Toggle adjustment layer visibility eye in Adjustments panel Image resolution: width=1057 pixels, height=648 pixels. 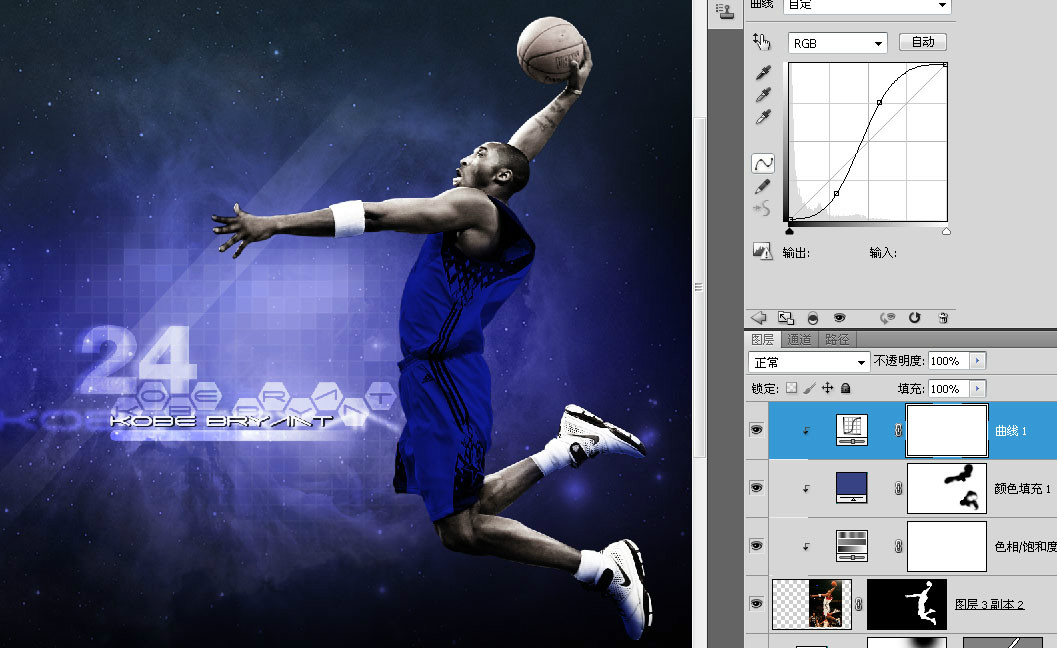[839, 318]
